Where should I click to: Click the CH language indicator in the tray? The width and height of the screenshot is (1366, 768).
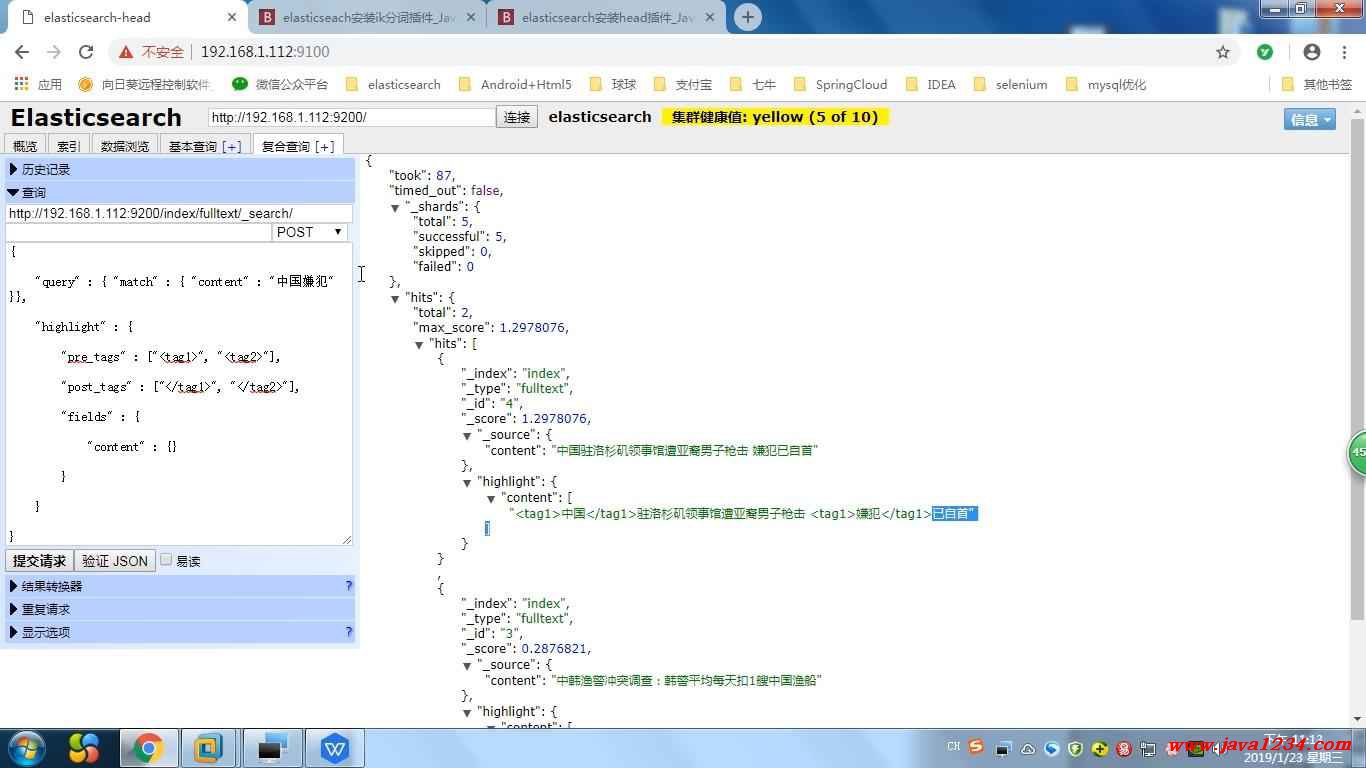coord(953,746)
